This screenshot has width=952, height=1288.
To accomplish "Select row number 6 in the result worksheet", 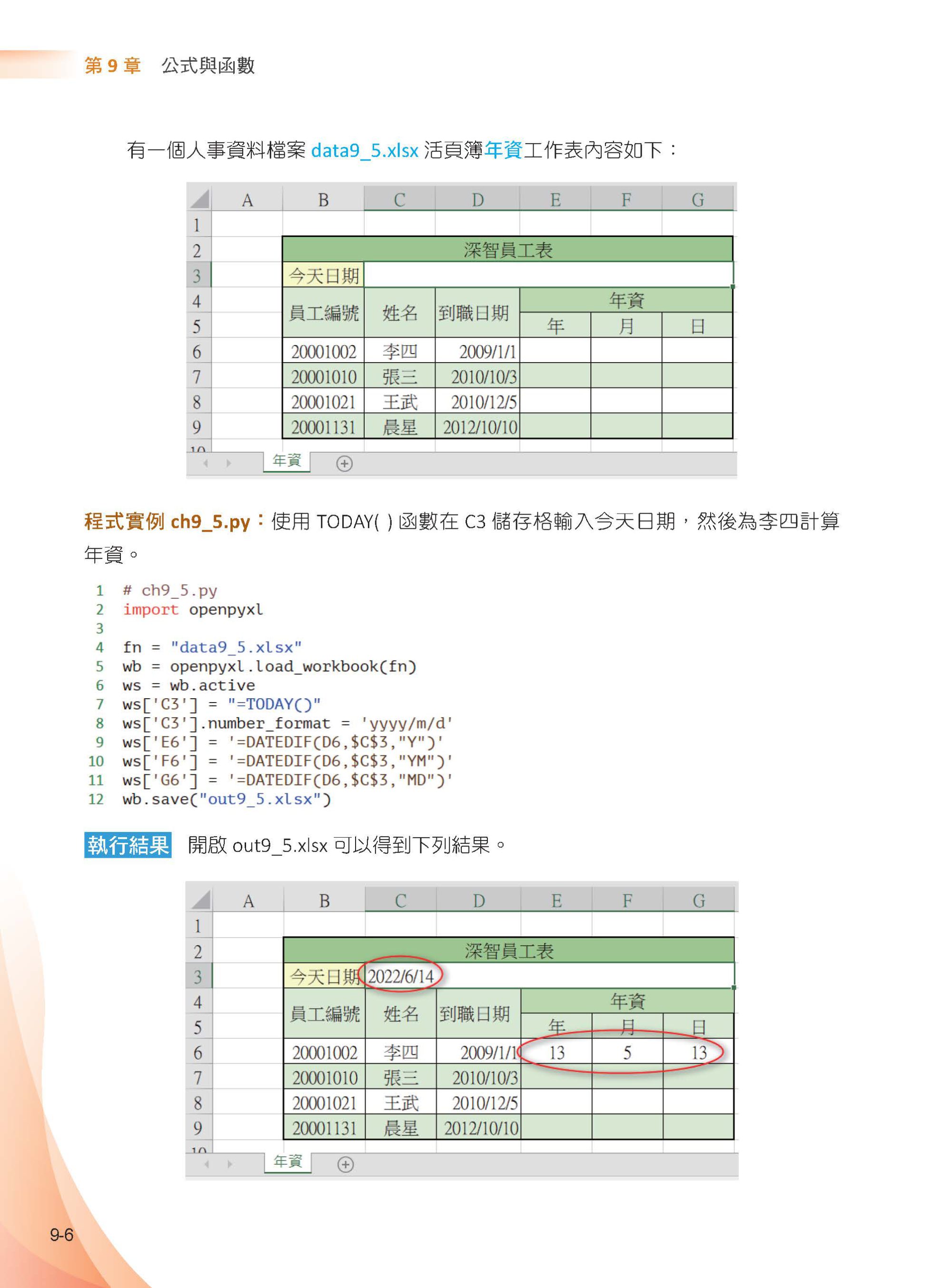I will 199,1050.
